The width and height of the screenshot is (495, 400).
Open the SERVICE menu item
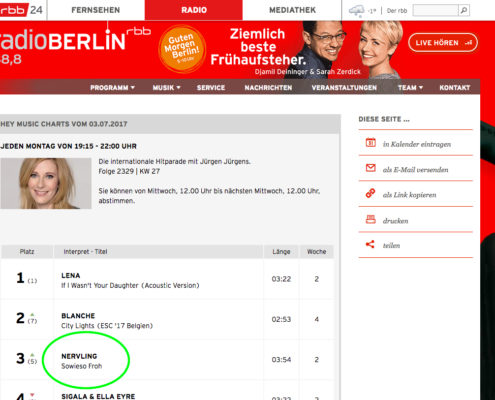(211, 88)
